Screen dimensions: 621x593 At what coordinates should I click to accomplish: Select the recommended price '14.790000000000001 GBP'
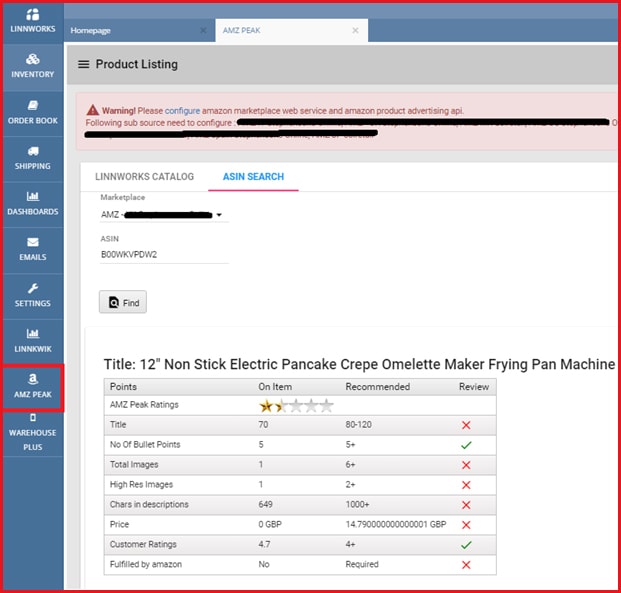(x=396, y=524)
